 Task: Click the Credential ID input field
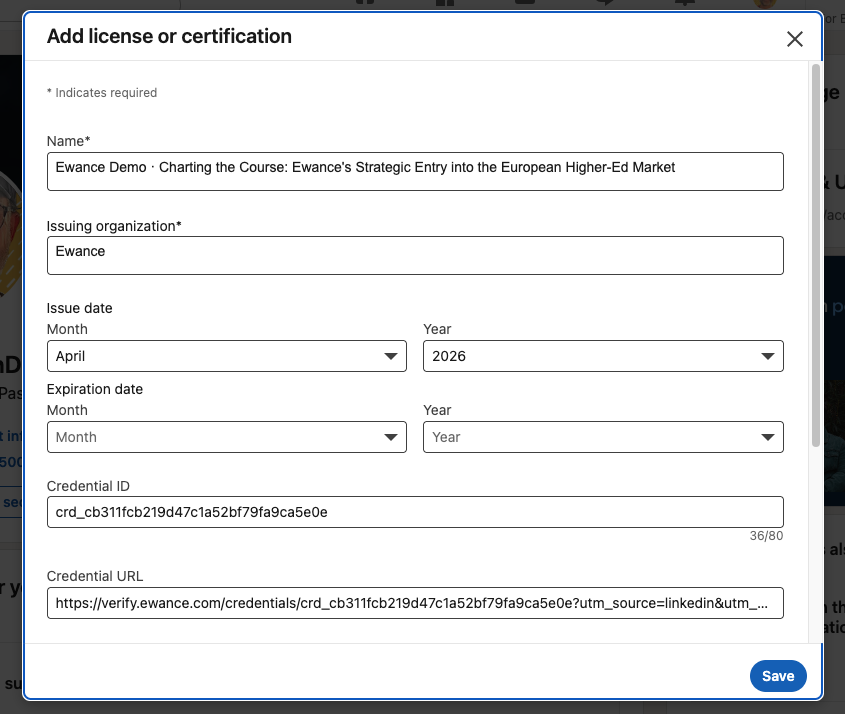(x=415, y=512)
